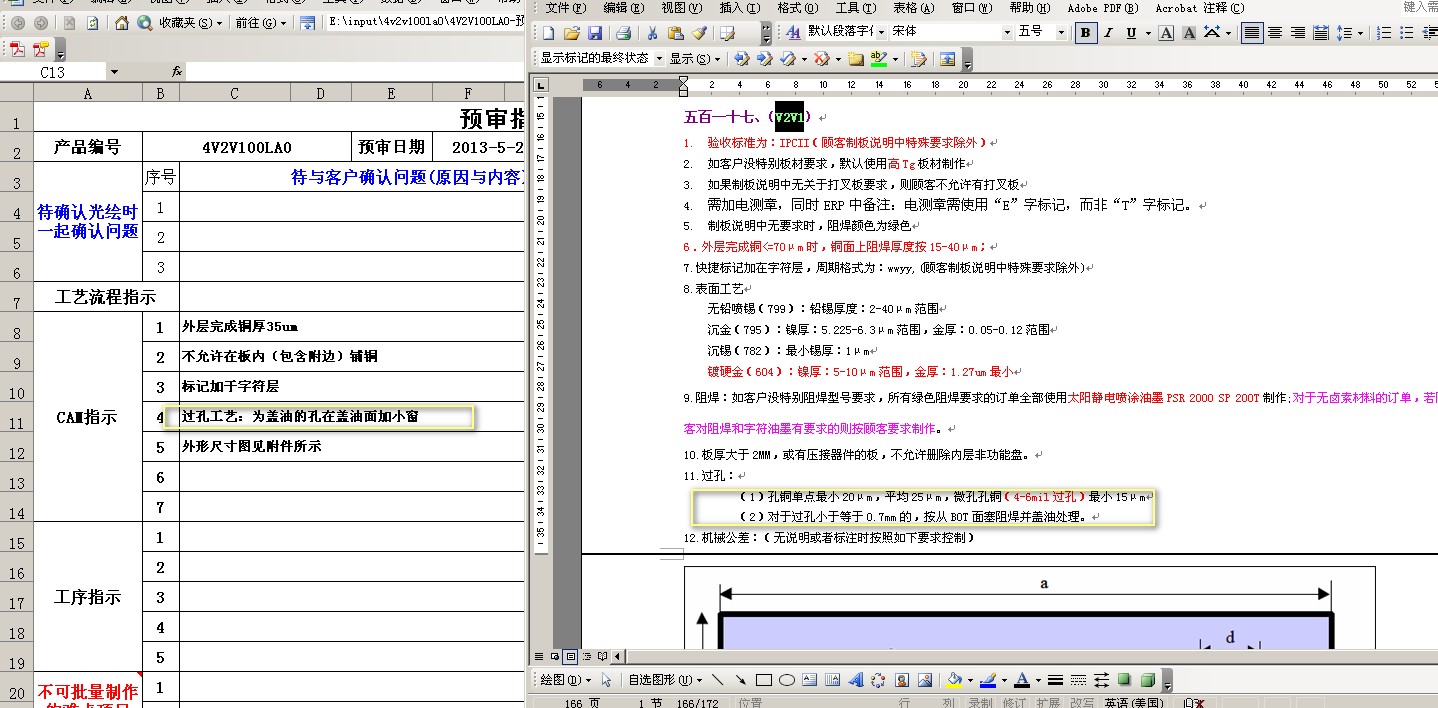Viewport: 1438px width, 708px height.
Task: Click the highlight pen icon in reviewing toolbar
Action: click(878, 59)
